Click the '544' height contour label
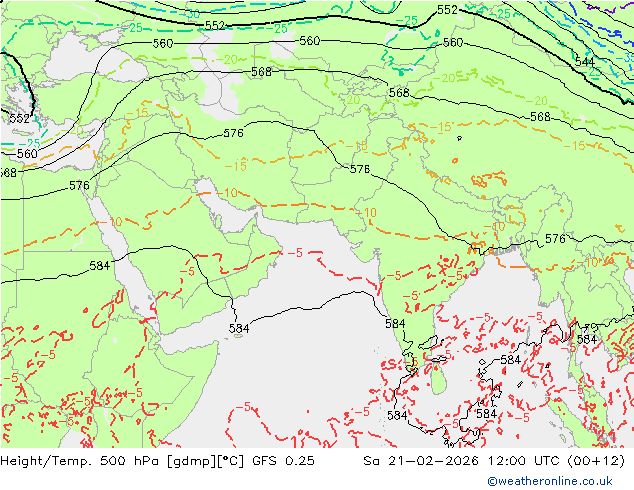Screen dimensions: 634x490 [584, 62]
